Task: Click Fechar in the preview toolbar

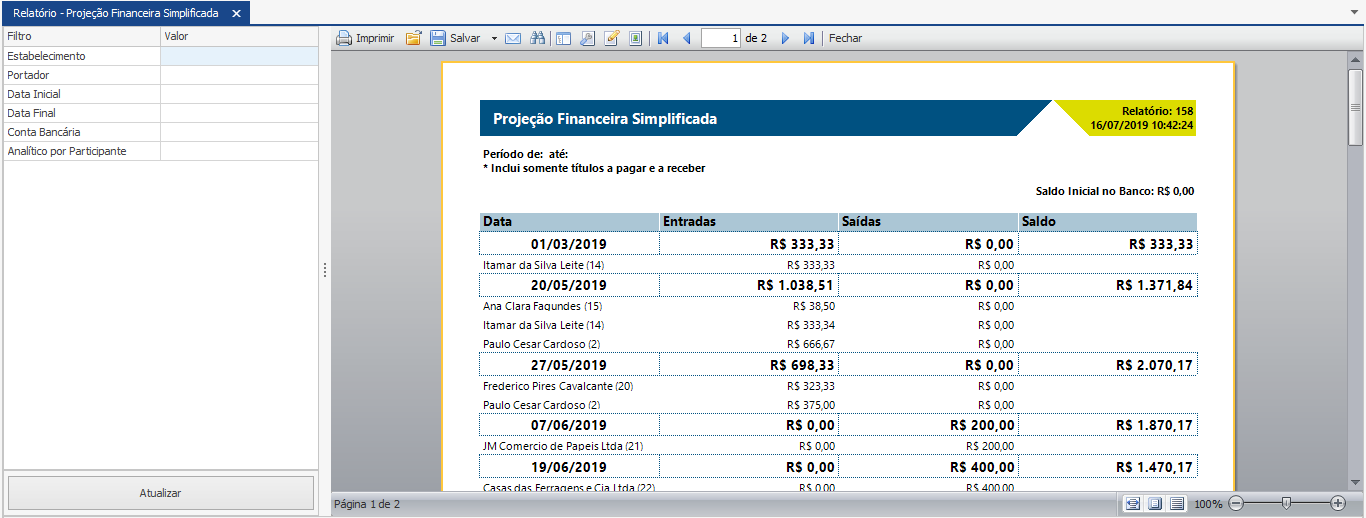Action: (845, 38)
